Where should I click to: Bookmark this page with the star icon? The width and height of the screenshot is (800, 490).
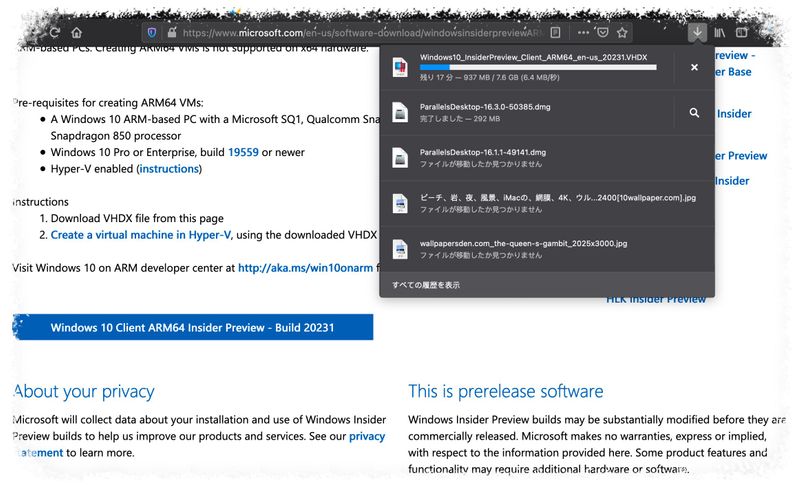click(622, 32)
